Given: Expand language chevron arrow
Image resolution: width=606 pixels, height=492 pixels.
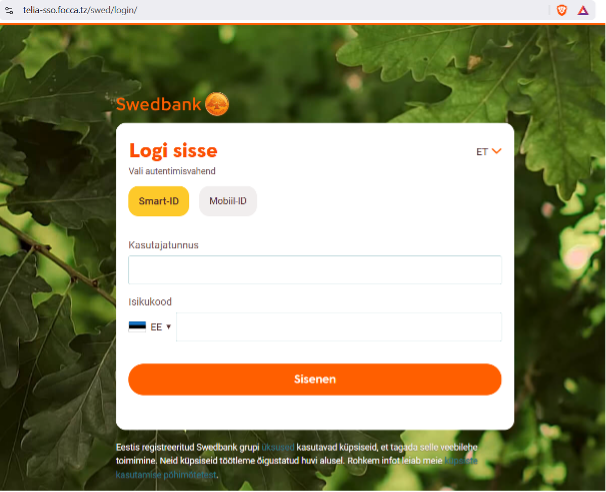Looking at the screenshot, I should pos(497,151).
